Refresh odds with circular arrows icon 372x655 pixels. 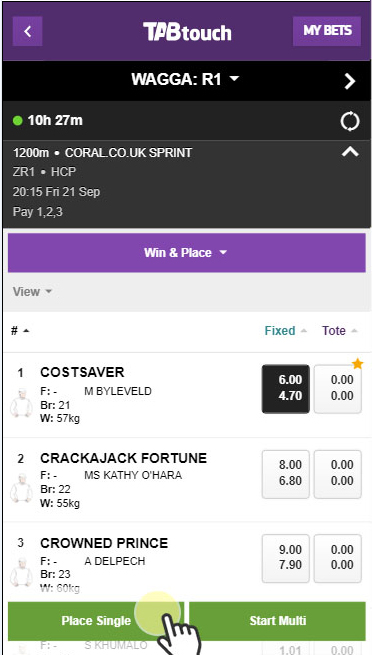(350, 122)
